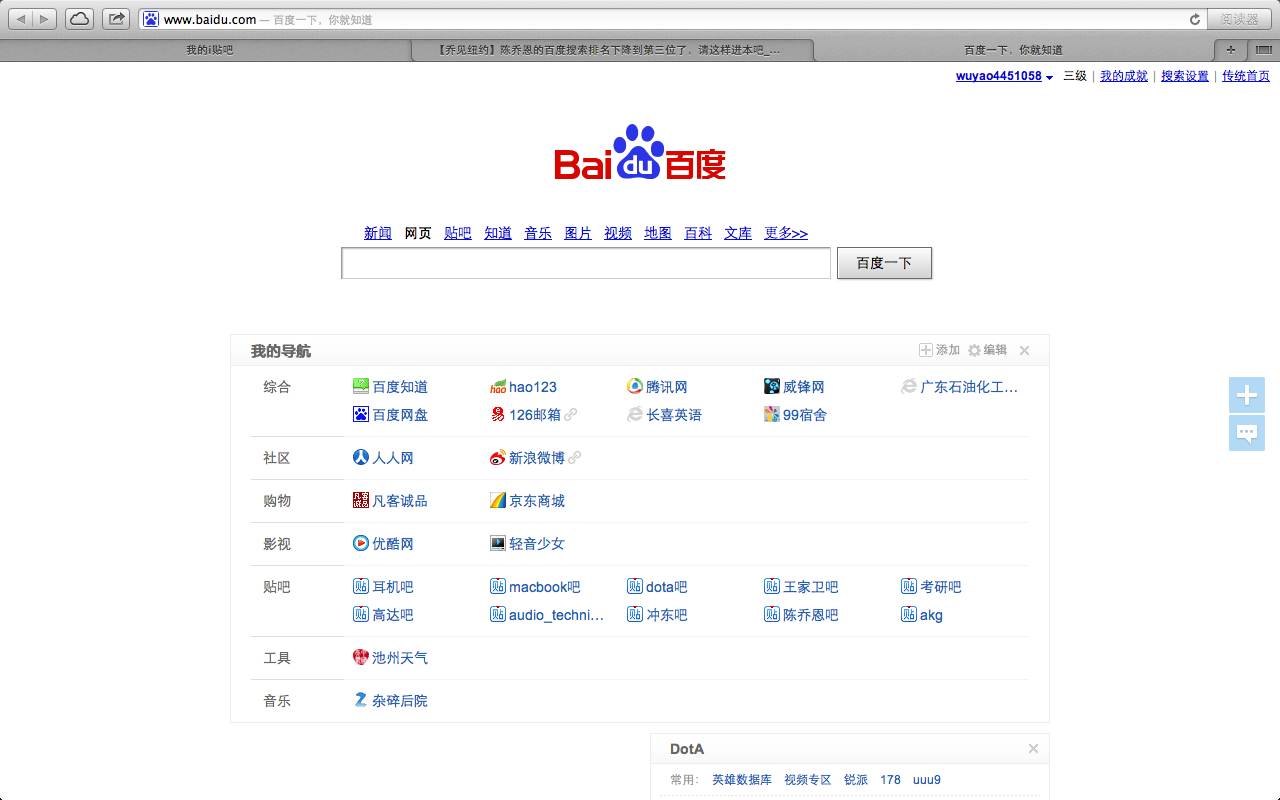Open the 冲东吧 tieba link

coord(667,615)
